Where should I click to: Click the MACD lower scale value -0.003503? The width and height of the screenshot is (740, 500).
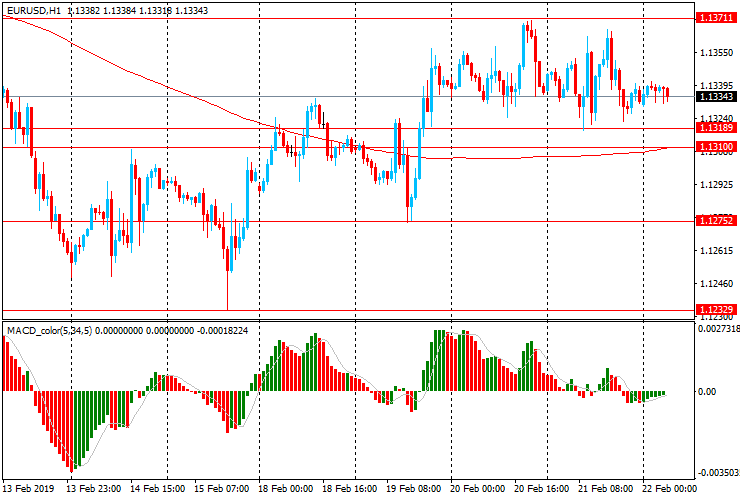pos(718,473)
